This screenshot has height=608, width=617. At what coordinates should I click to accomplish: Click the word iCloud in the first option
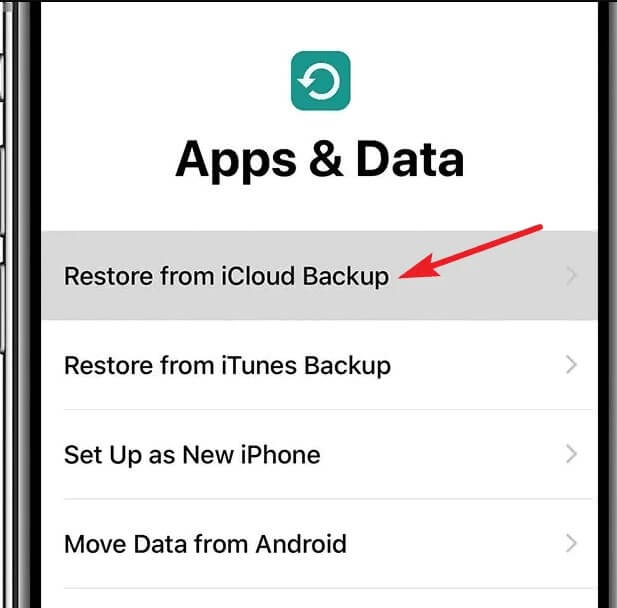(x=258, y=275)
